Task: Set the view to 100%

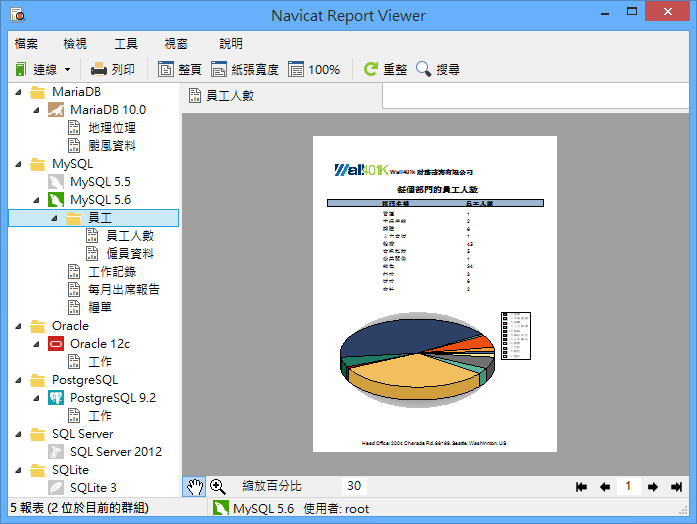Action: (x=314, y=69)
